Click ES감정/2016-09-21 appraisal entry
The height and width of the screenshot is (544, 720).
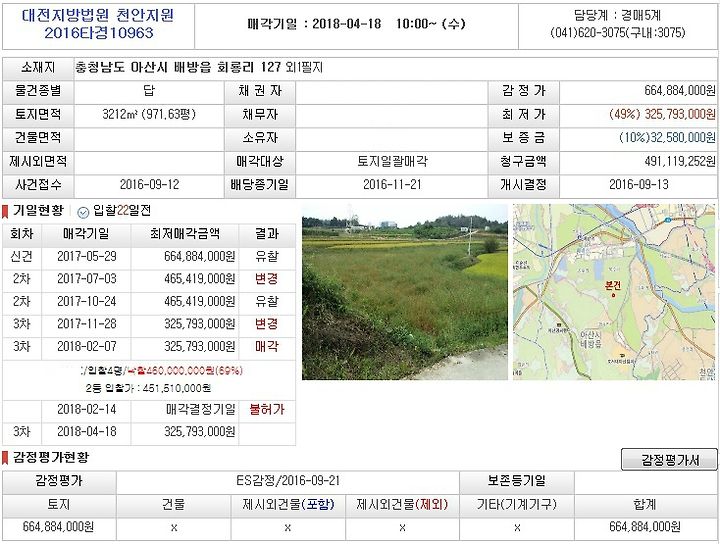coord(288,481)
